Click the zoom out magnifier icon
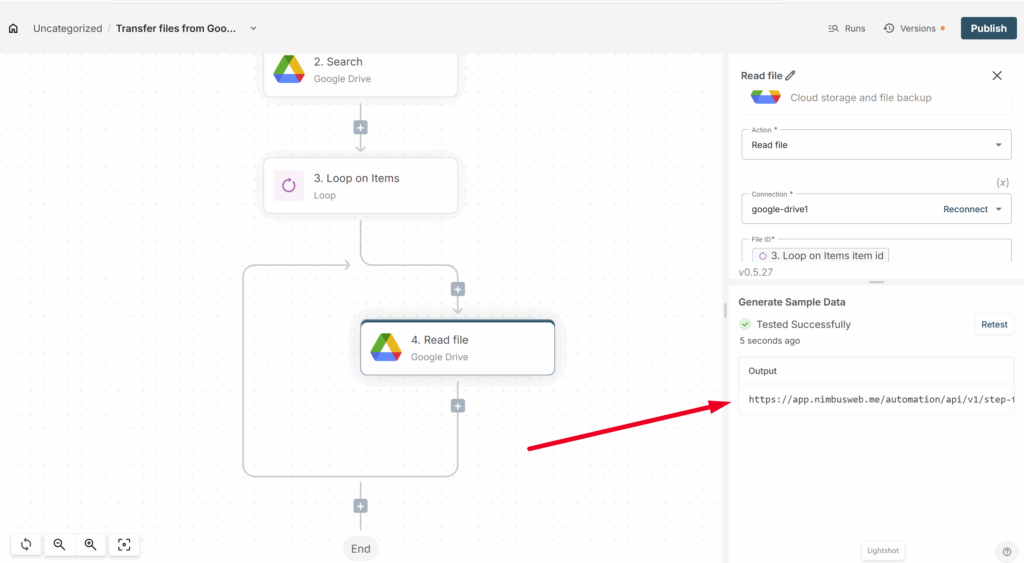 coord(59,544)
